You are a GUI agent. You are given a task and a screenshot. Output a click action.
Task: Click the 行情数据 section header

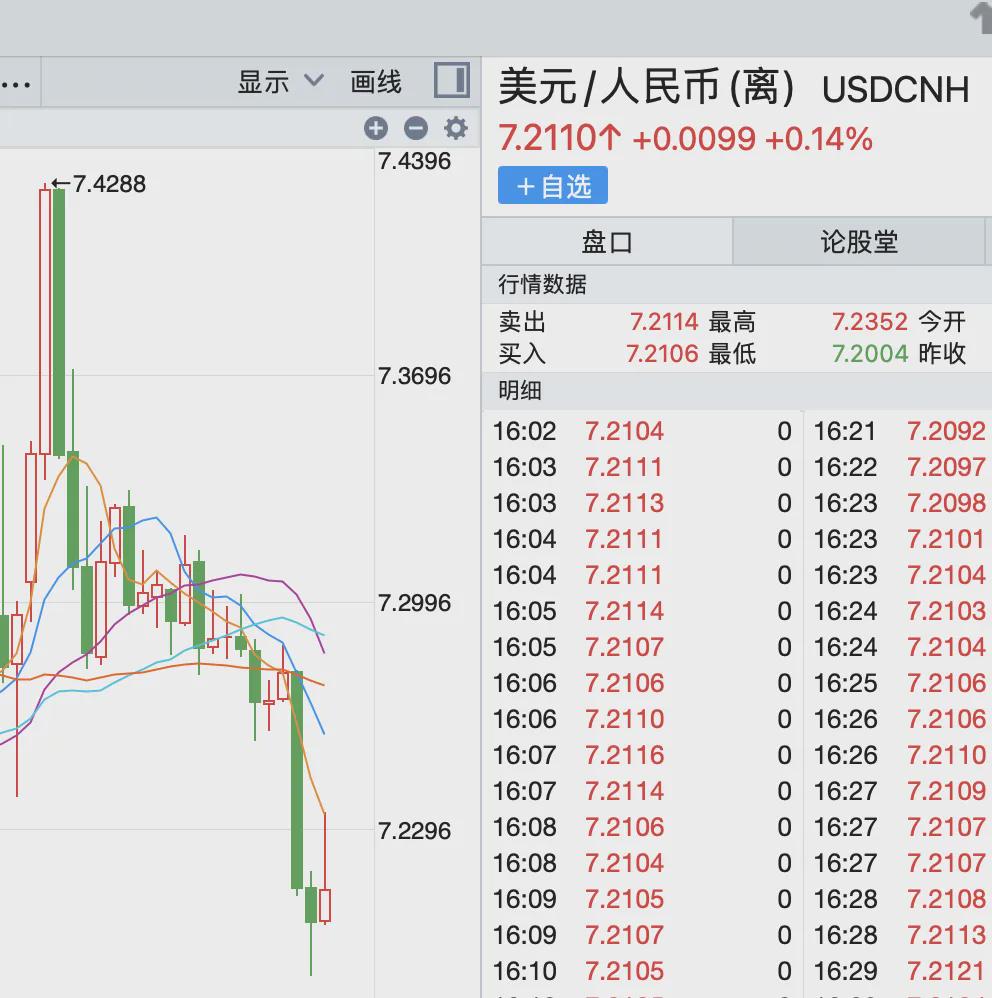(x=543, y=285)
